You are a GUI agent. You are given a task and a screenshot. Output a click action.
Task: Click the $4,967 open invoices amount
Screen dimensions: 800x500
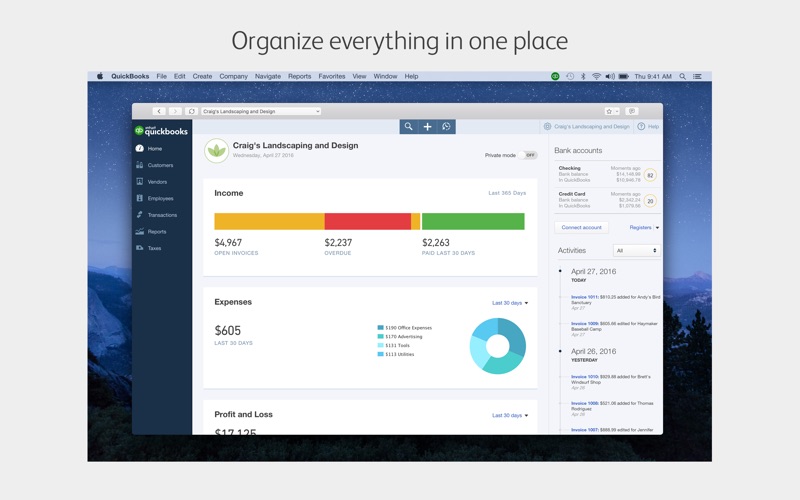(228, 242)
